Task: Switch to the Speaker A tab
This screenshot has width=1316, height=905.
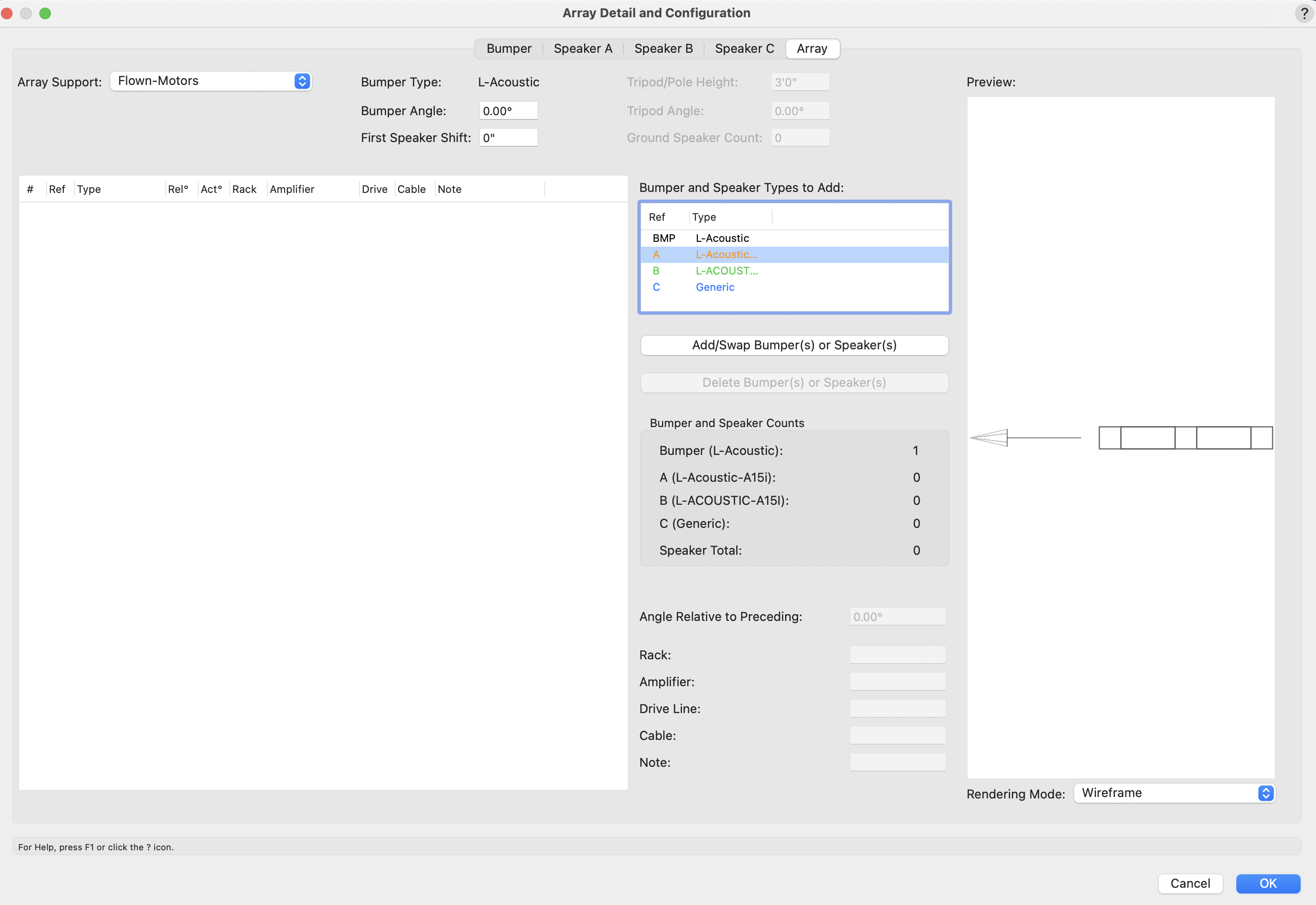Action: [x=582, y=49]
